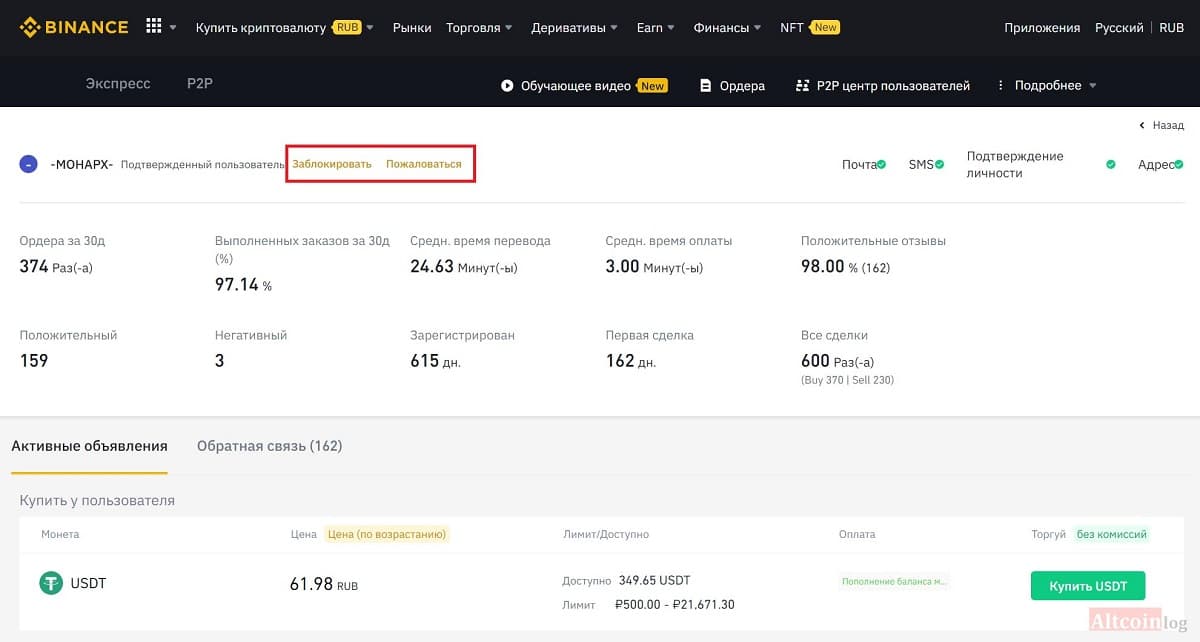Open the apps grid menu icon
The width and height of the screenshot is (1200, 642).
[x=154, y=27]
